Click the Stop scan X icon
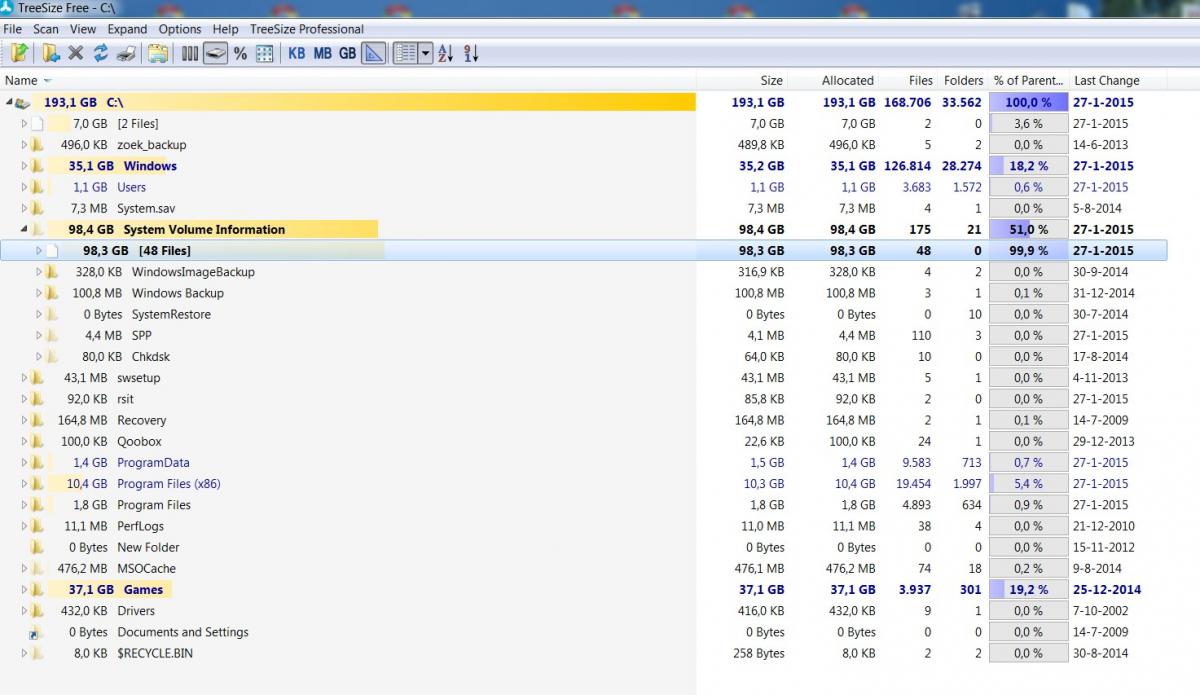Screen dimensions: 1200x695 tap(76, 54)
